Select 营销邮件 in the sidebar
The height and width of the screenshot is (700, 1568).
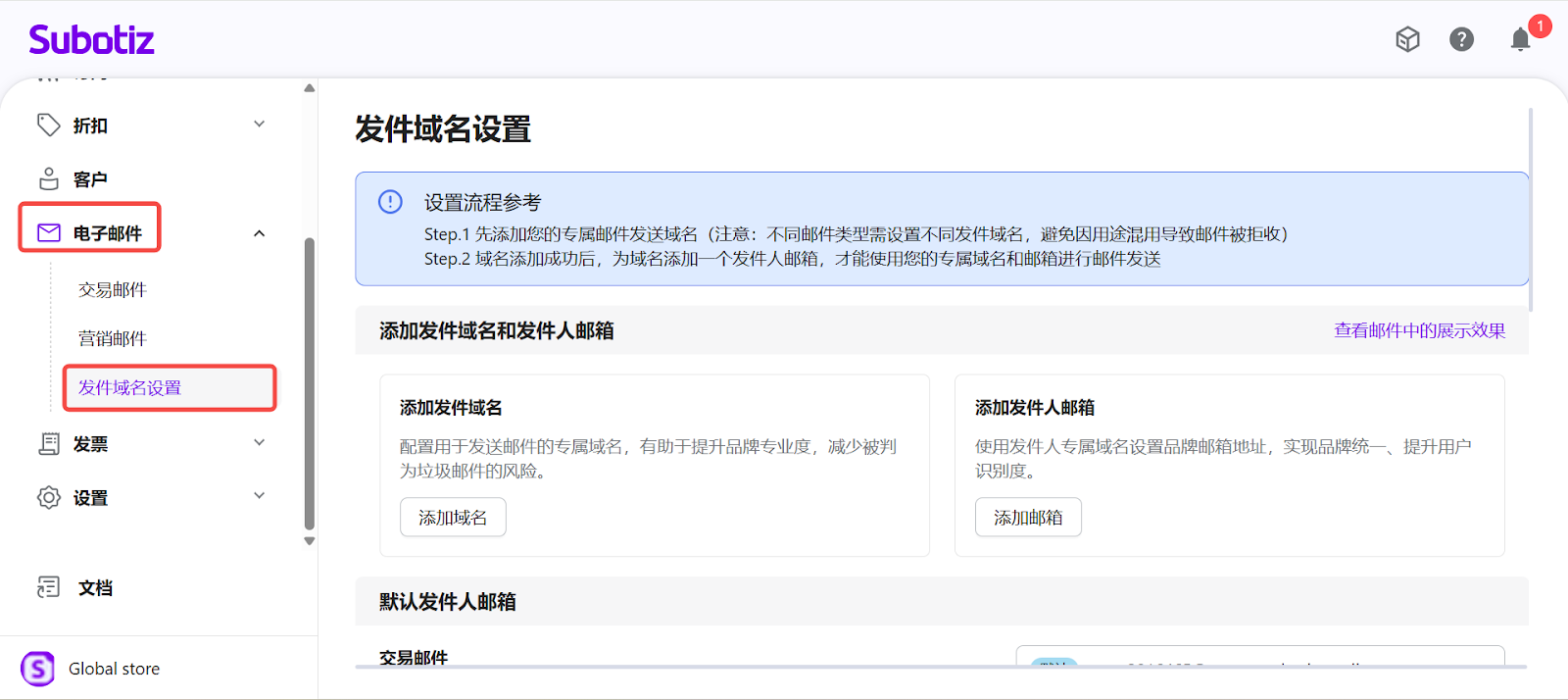point(113,338)
